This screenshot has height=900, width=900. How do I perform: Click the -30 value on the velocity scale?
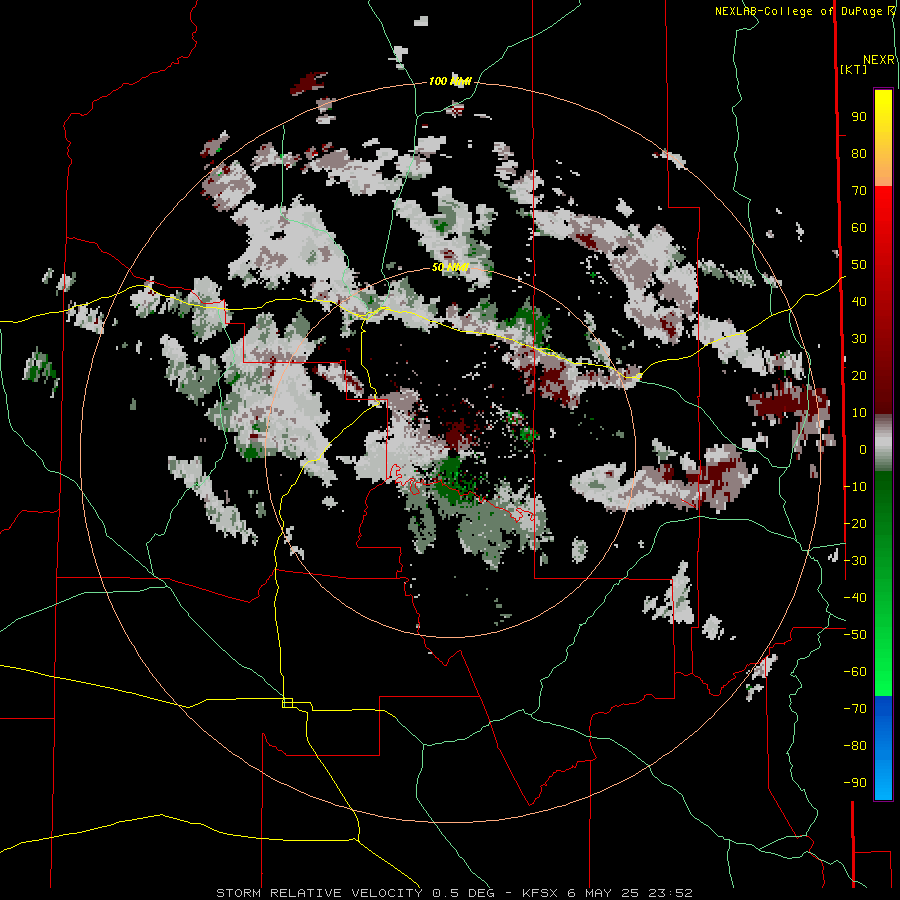[x=855, y=561]
